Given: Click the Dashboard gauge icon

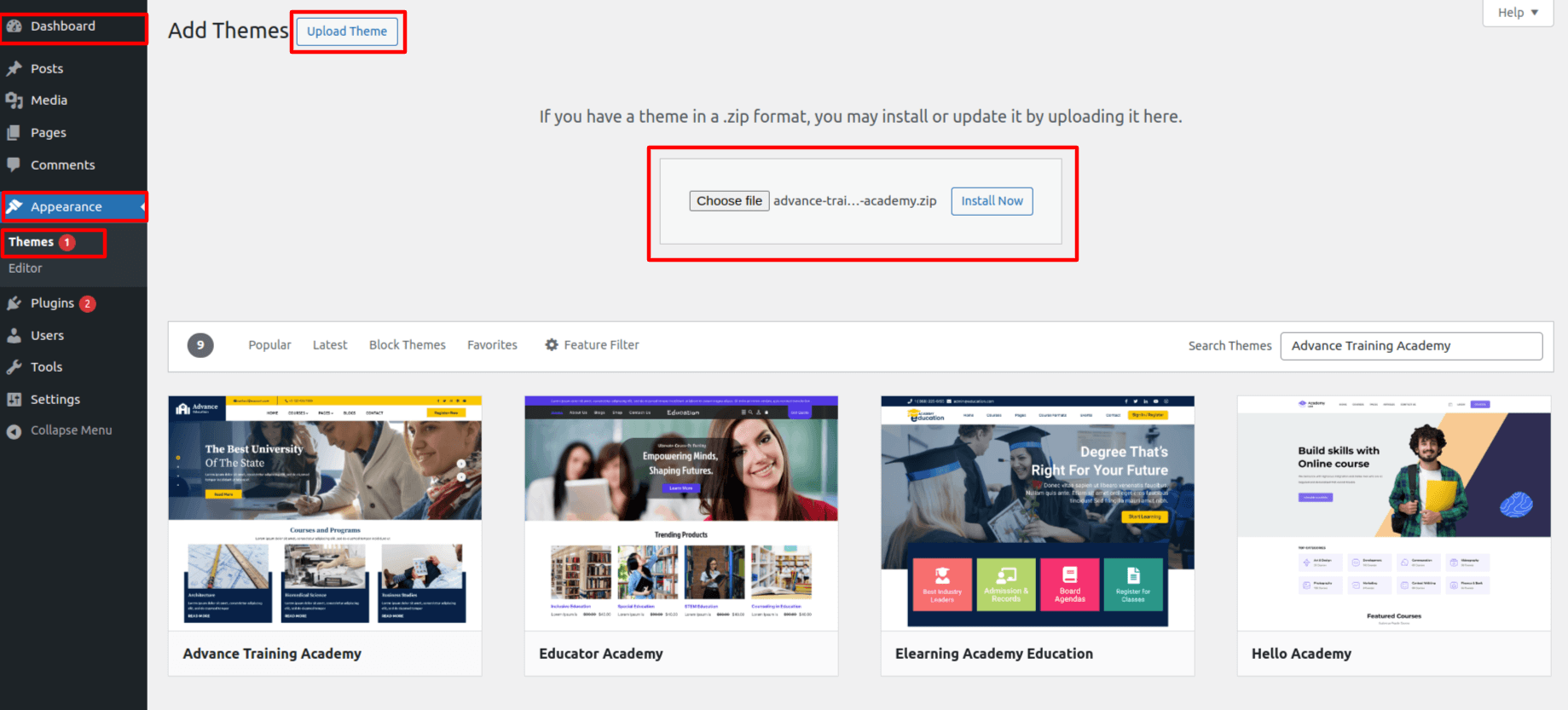Looking at the screenshot, I should 14,26.
